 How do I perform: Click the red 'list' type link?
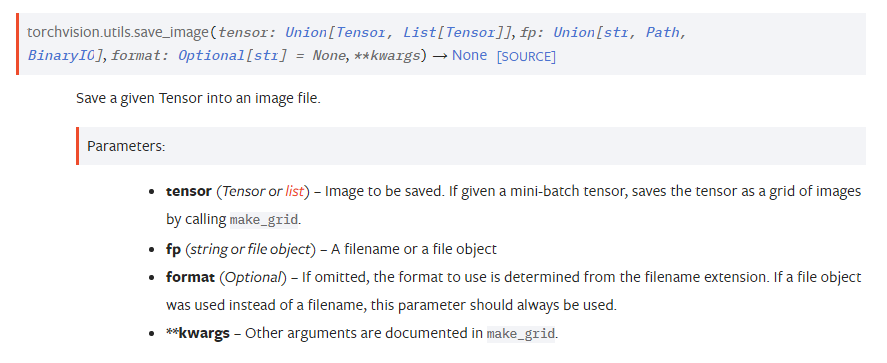294,191
